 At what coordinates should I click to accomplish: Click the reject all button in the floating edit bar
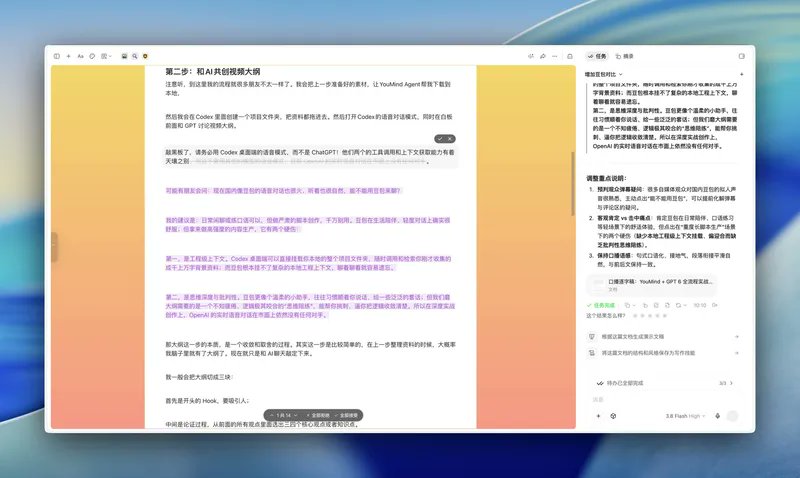(318, 416)
